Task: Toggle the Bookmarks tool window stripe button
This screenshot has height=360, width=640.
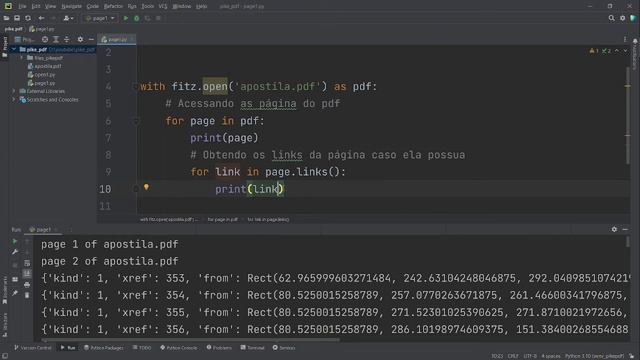Action: 4,290
